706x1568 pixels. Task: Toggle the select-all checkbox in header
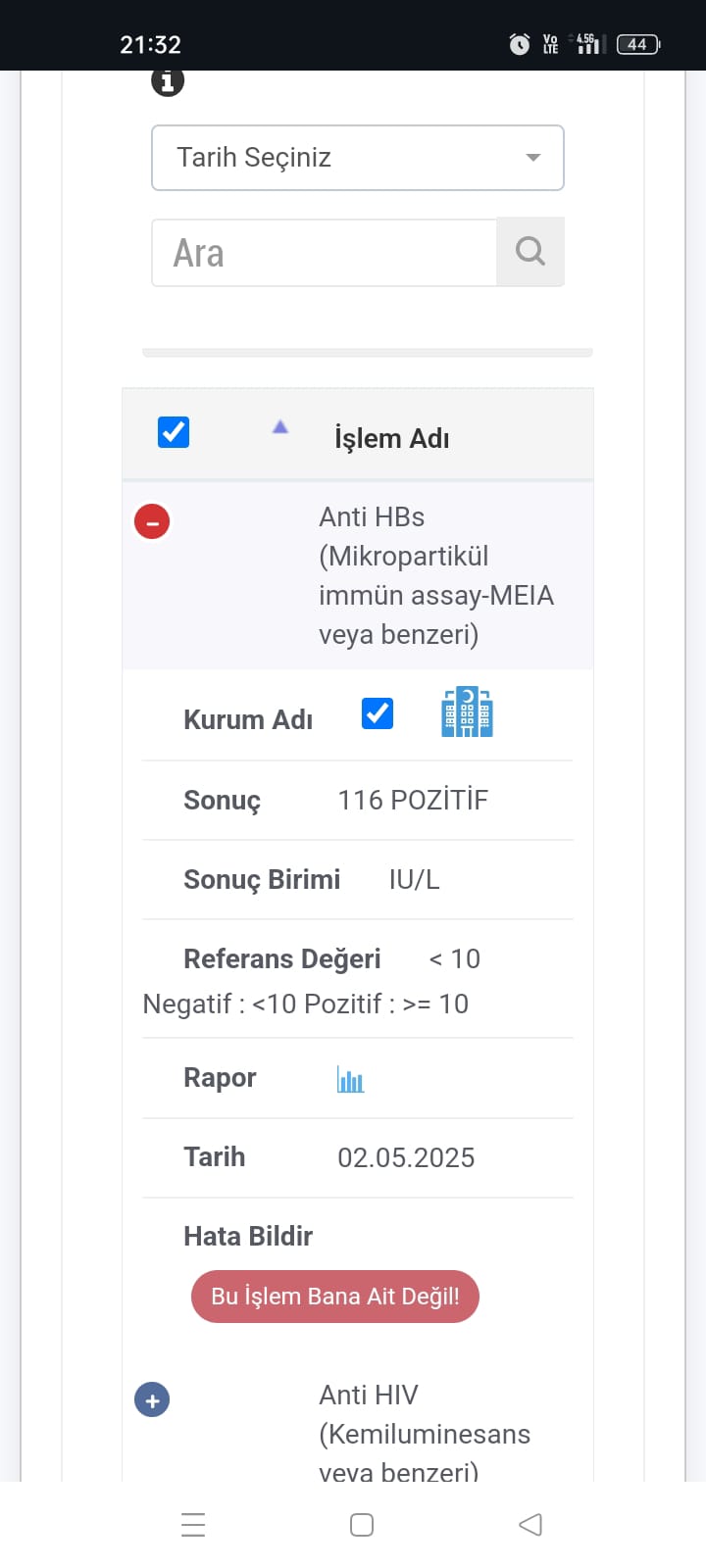pos(174,432)
